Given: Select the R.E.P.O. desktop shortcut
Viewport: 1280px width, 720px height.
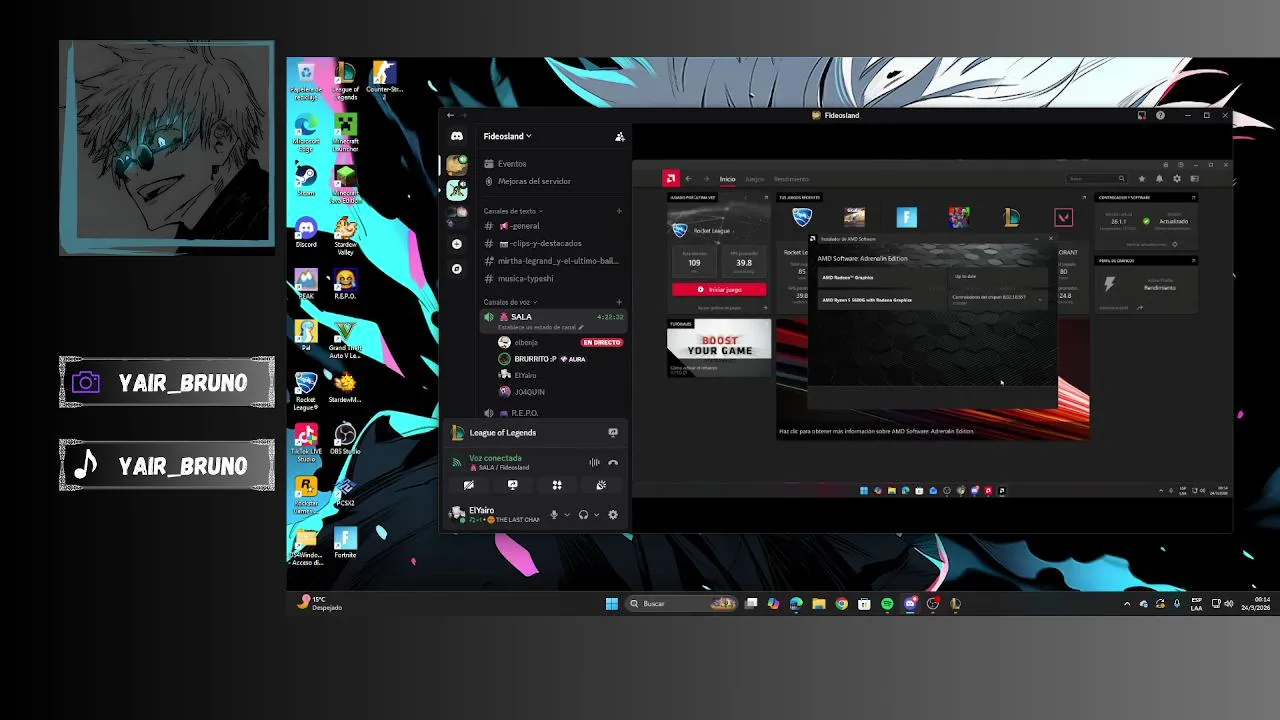Looking at the screenshot, I should [345, 285].
